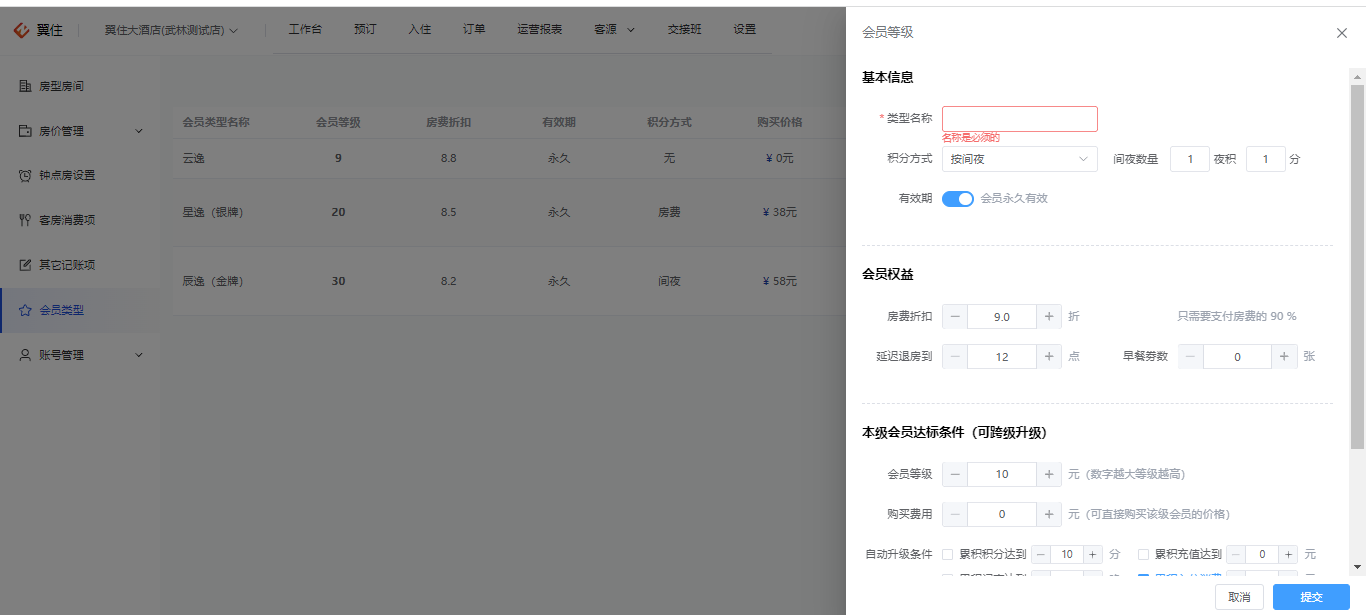Decrease 房费折扣 with minus button

coord(955,316)
